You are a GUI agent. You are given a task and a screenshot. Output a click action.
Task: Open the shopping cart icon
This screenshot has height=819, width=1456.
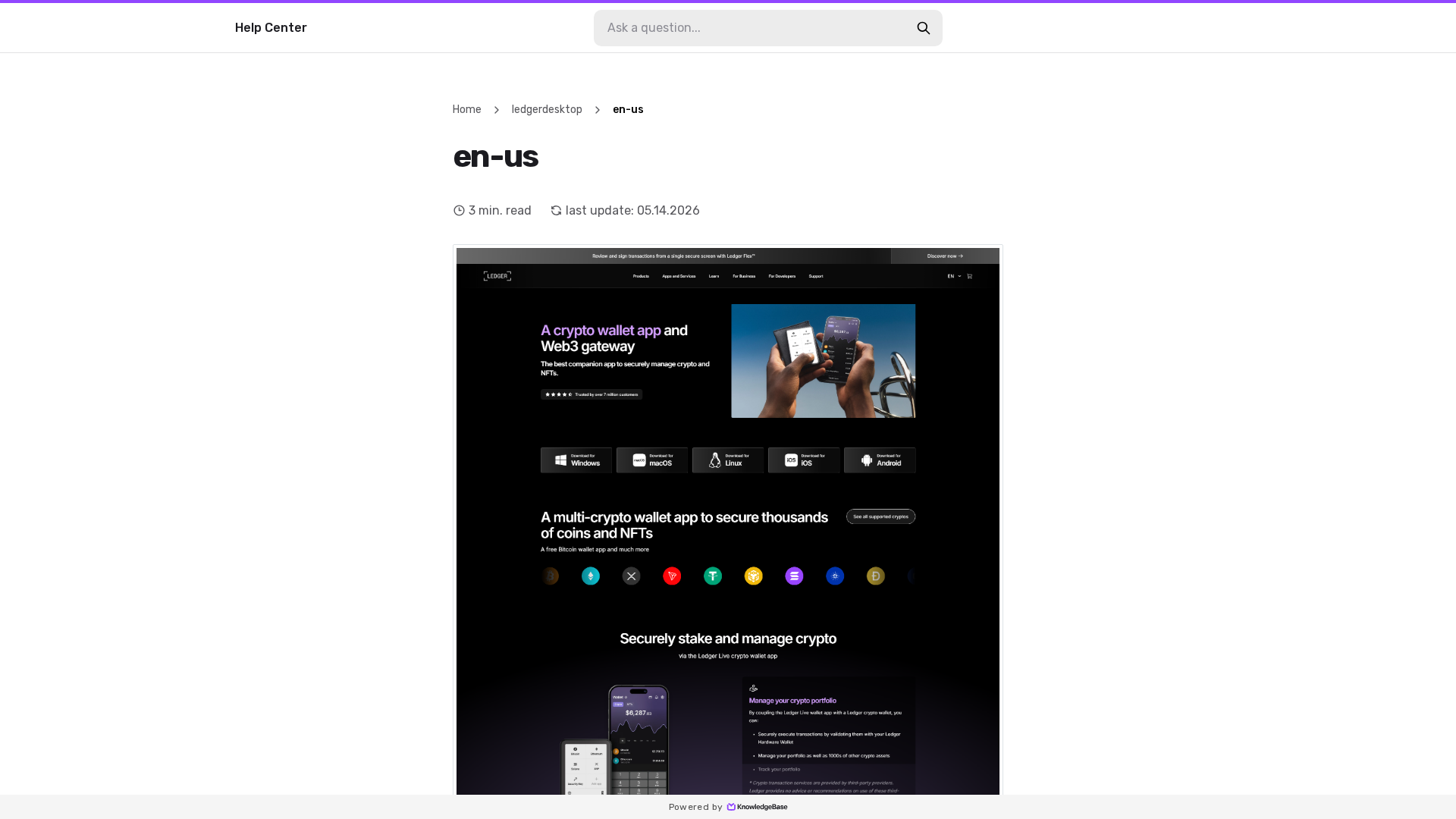pyautogui.click(x=969, y=276)
